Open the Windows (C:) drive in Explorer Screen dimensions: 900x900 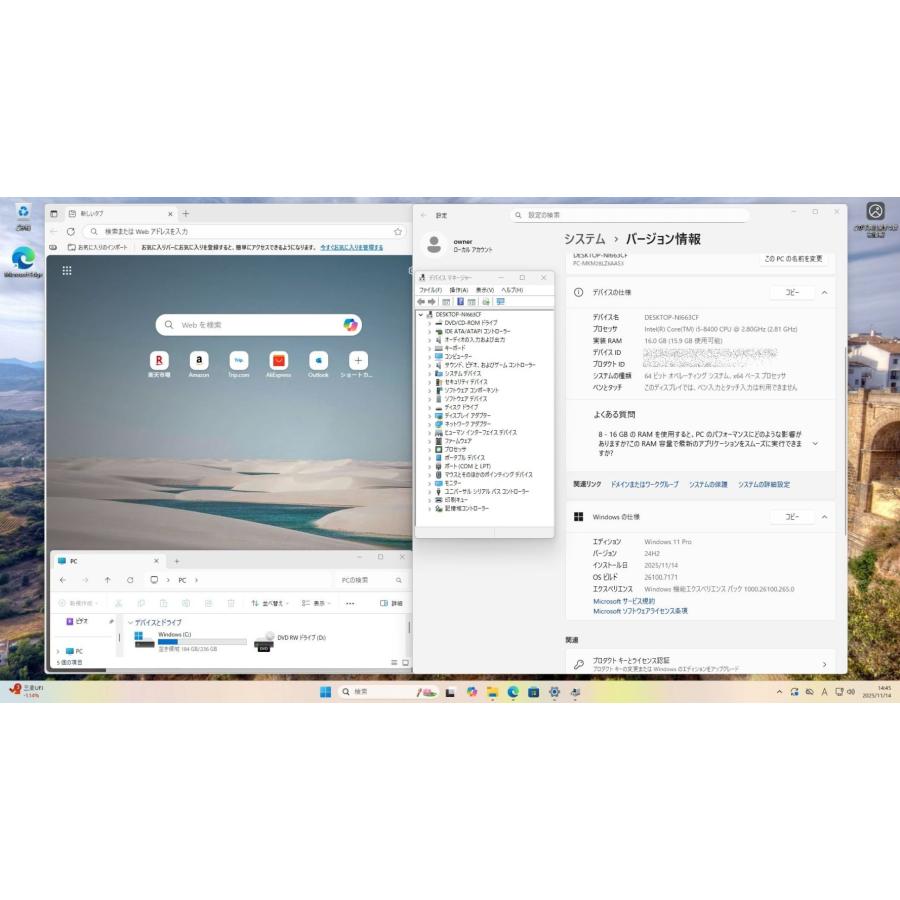pos(189,641)
